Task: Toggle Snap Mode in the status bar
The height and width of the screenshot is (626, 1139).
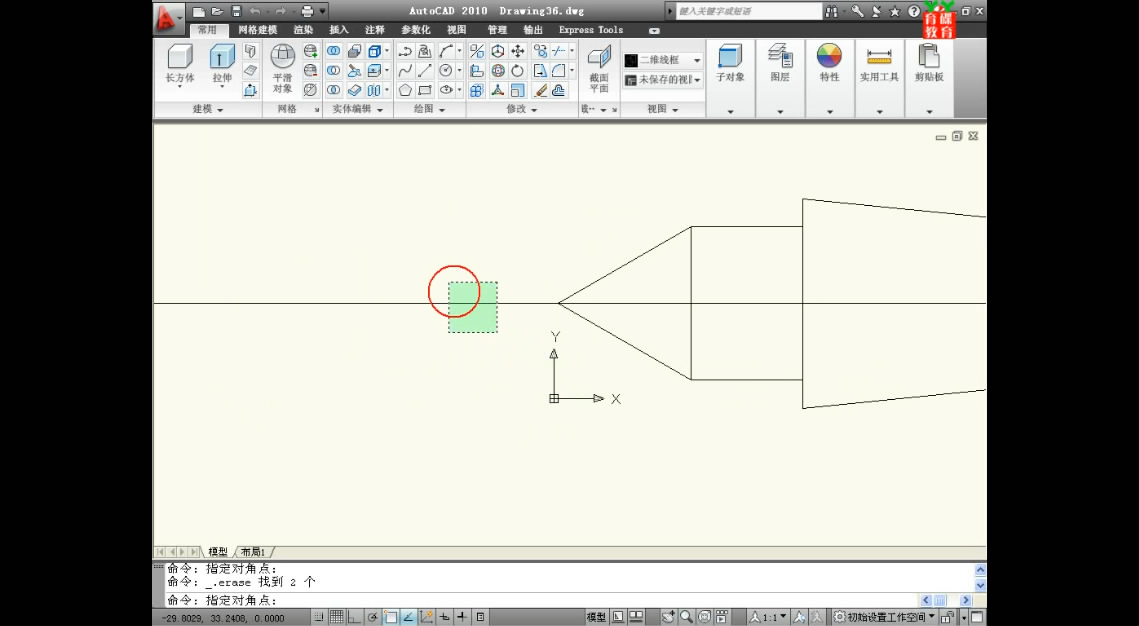Action: point(320,617)
